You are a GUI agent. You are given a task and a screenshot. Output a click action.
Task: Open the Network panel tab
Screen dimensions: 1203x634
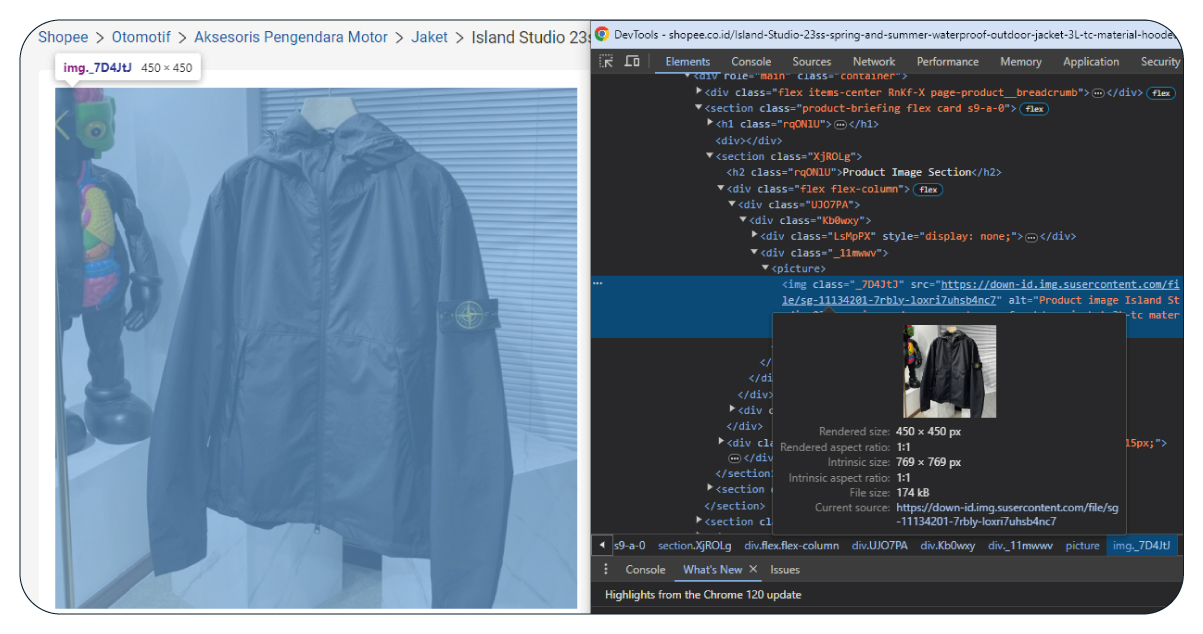(874, 61)
